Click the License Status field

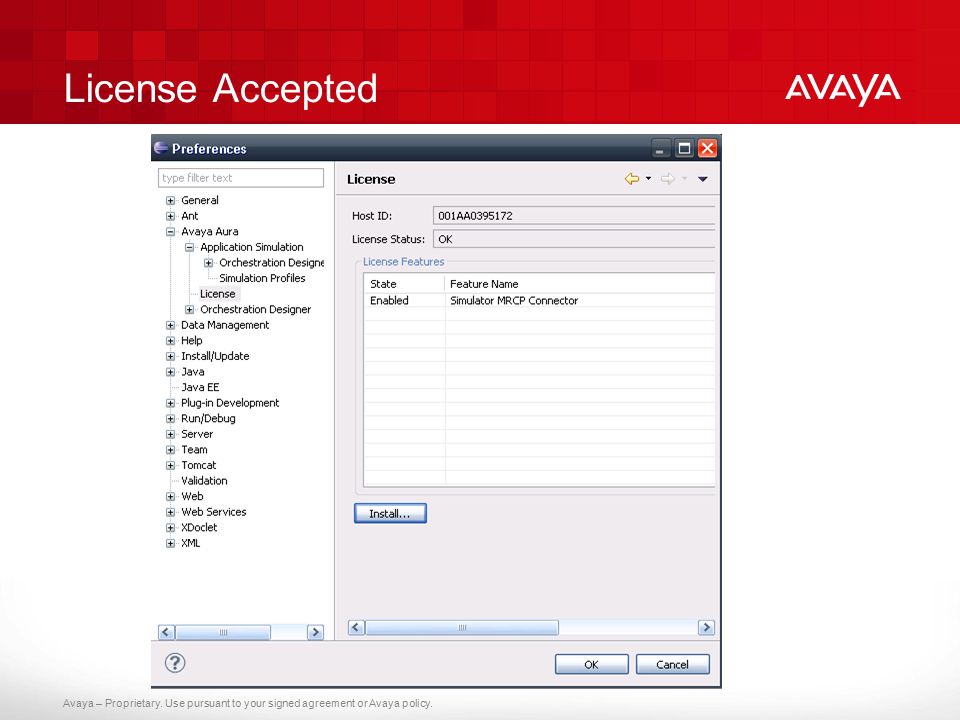574,239
